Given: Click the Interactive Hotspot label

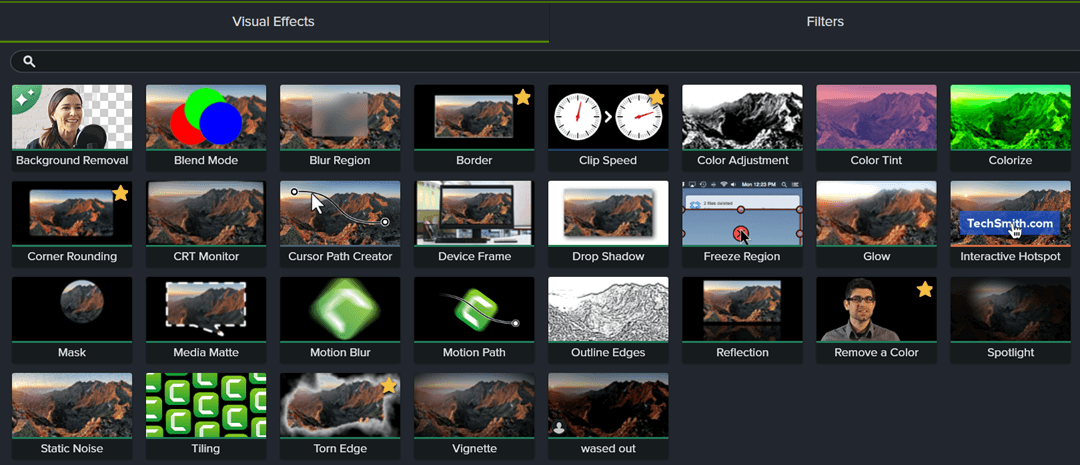Looking at the screenshot, I should 1010,256.
